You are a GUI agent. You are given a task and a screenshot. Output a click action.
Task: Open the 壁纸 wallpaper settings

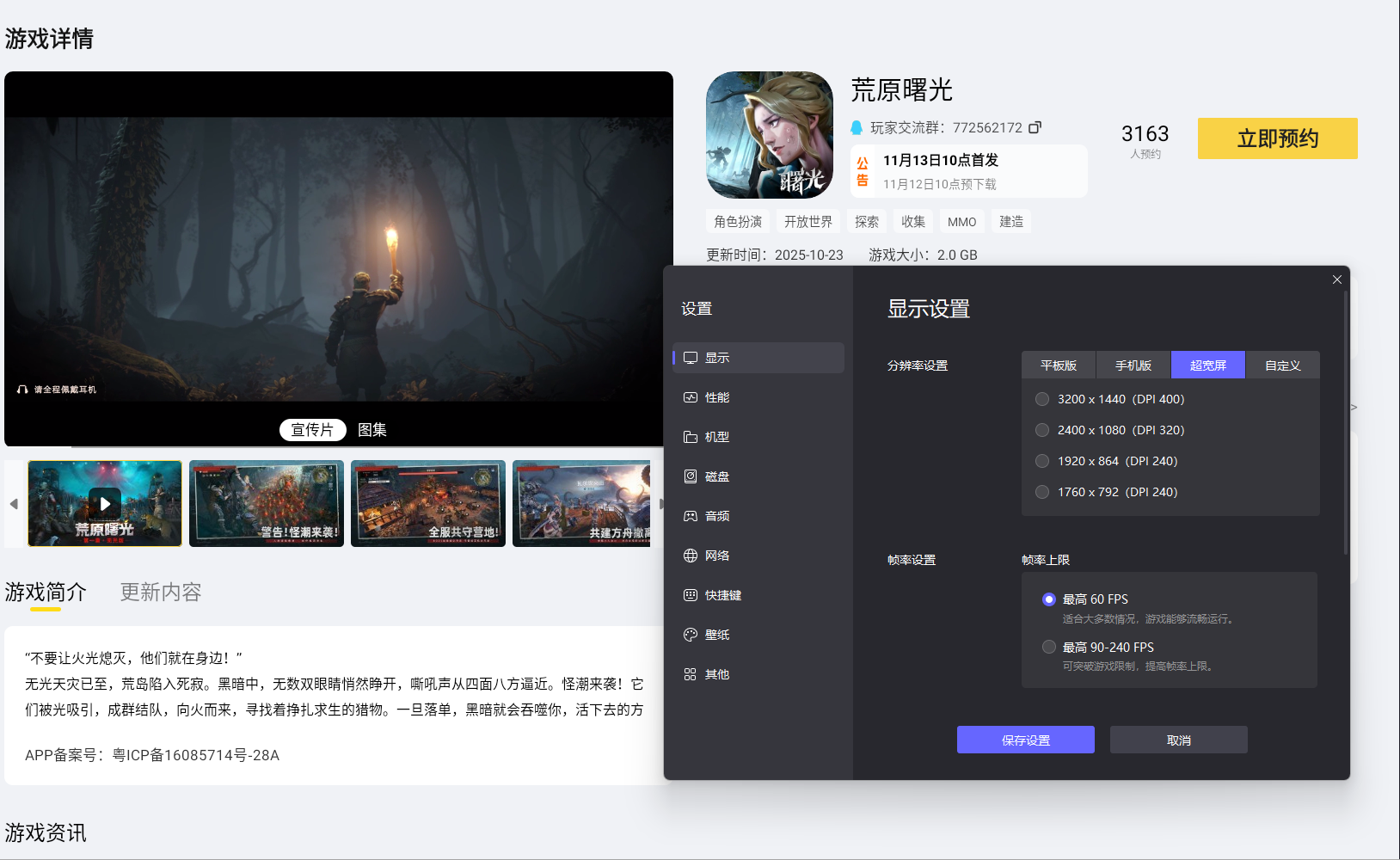[x=716, y=635]
